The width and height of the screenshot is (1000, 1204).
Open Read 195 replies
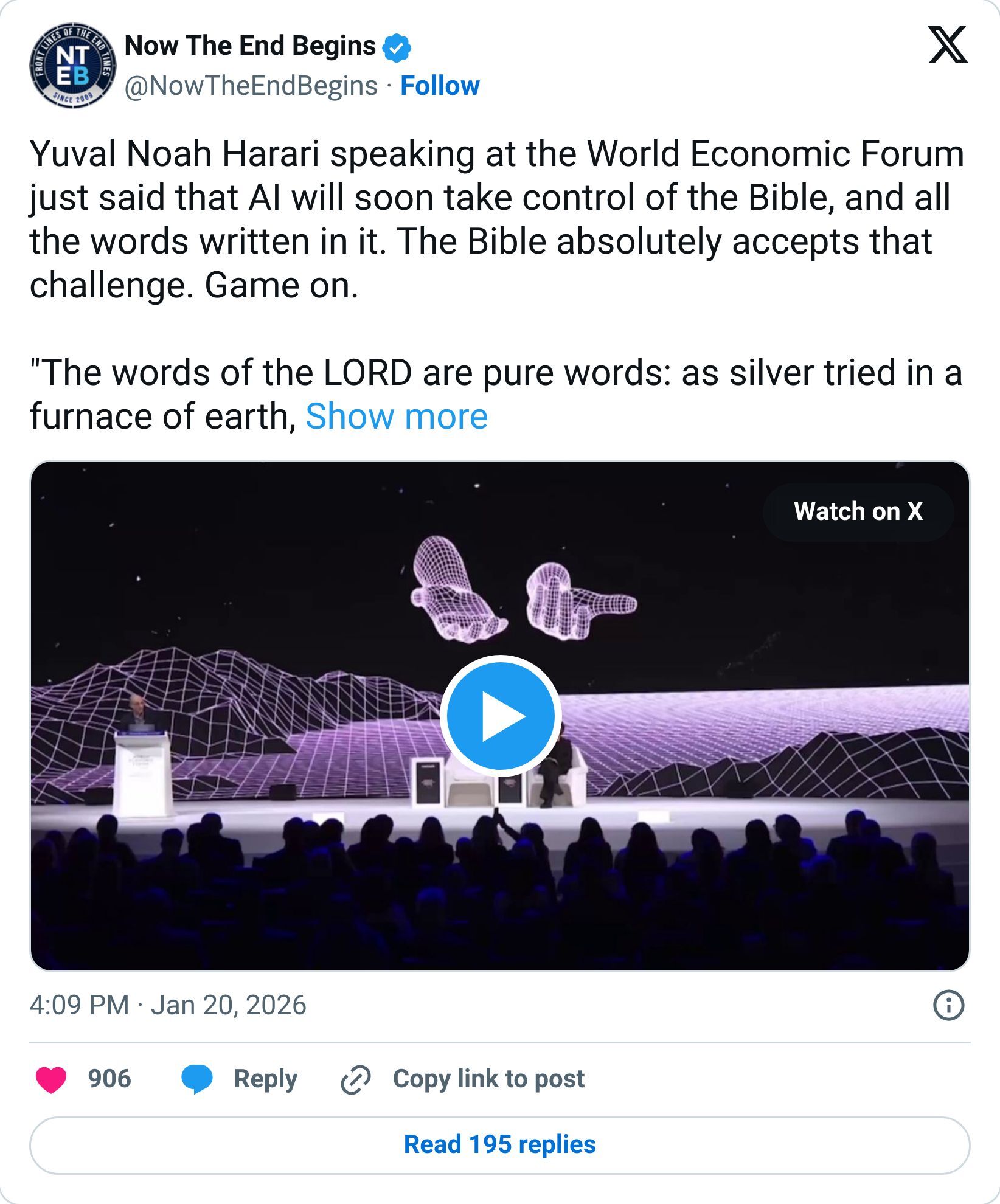click(x=500, y=1144)
